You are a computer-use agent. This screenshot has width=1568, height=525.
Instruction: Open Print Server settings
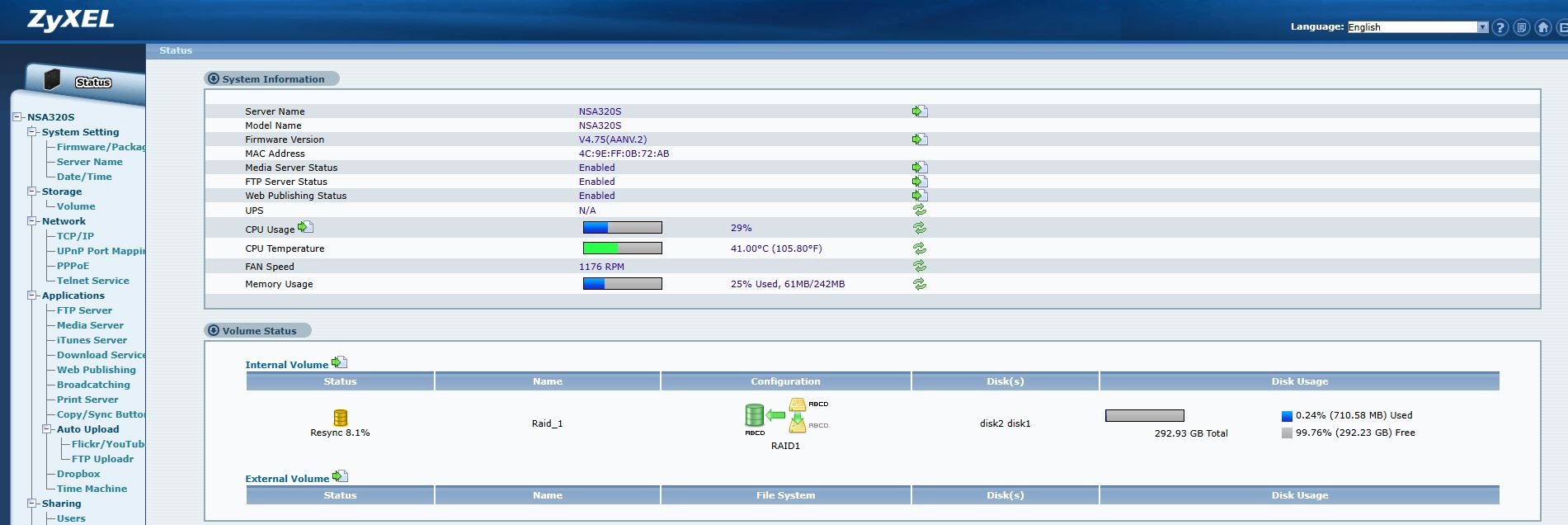(x=87, y=400)
